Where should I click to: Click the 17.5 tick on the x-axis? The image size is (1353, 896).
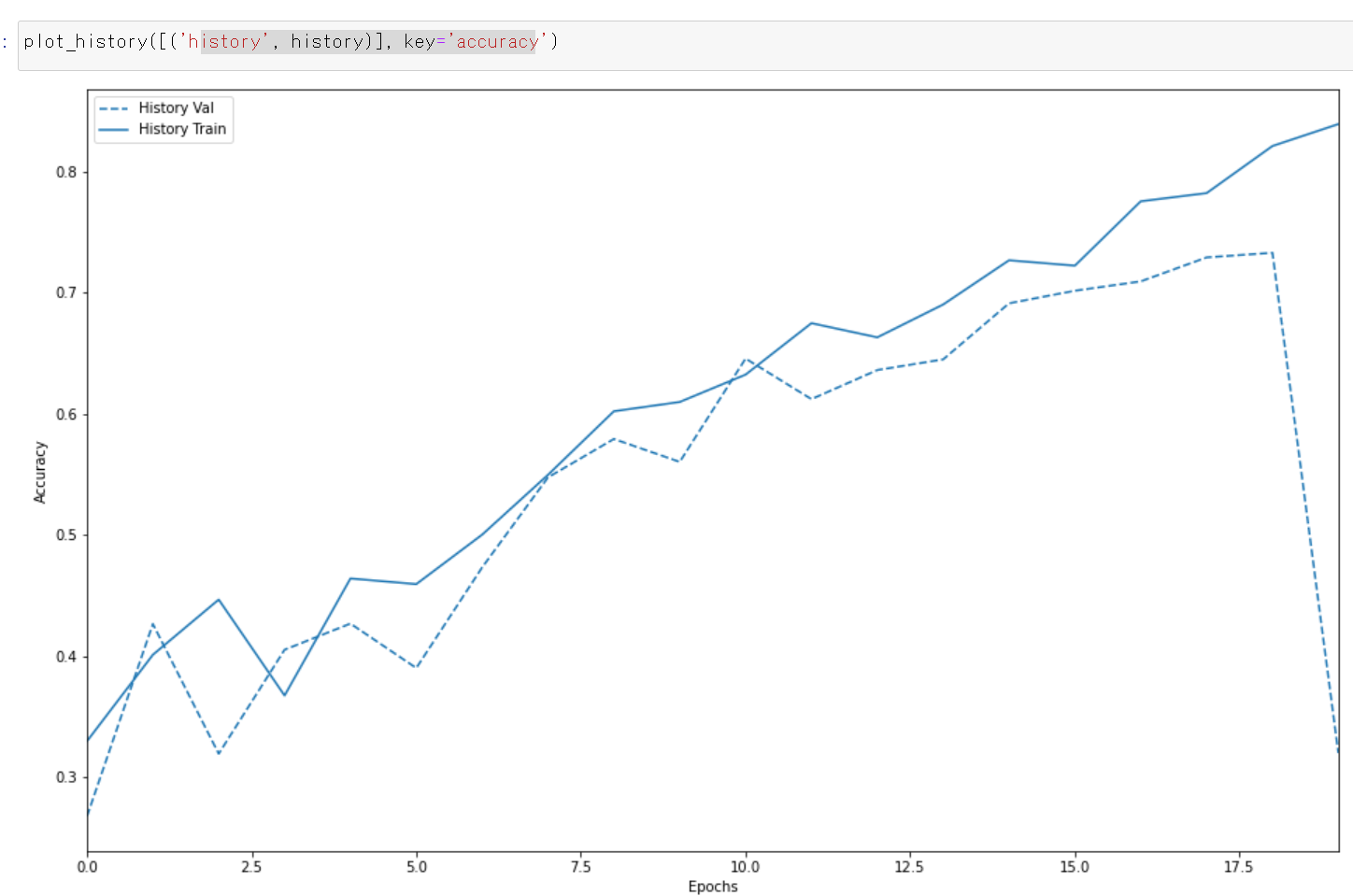pyautogui.click(x=1238, y=866)
